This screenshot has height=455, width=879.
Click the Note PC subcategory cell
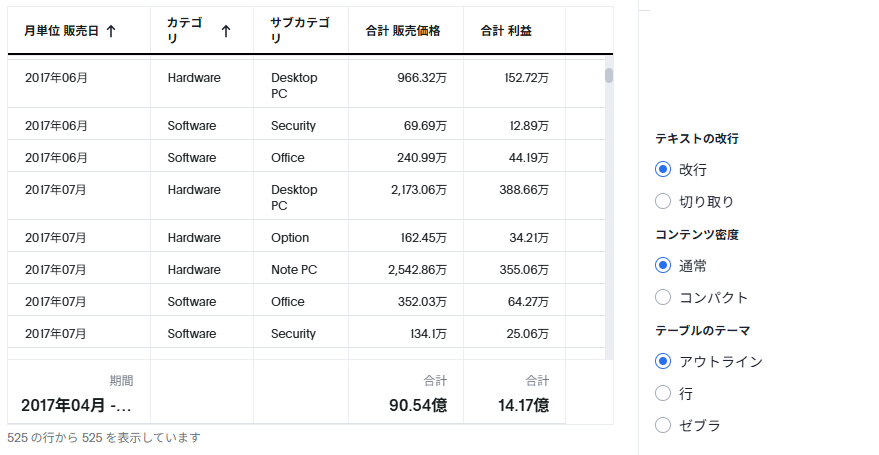pos(300,270)
